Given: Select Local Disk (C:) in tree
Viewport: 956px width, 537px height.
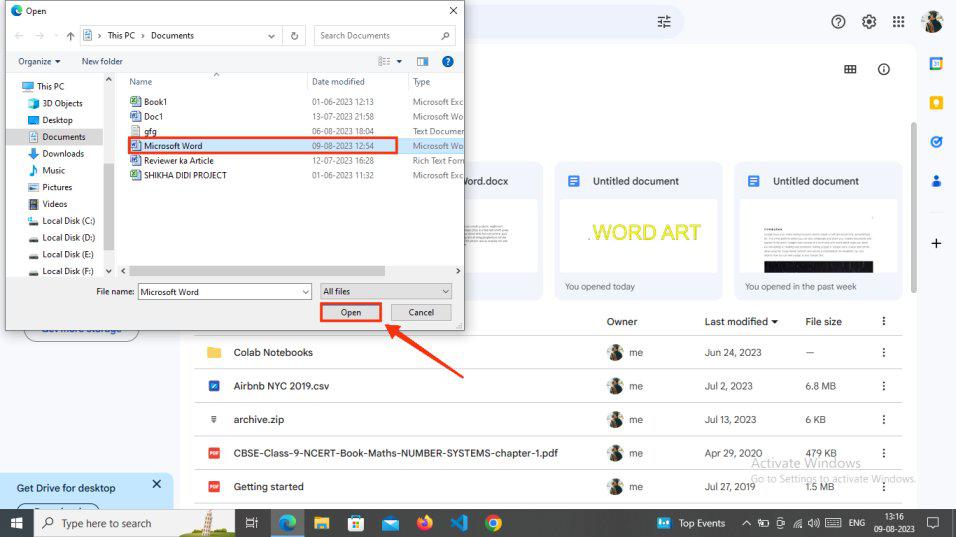Looking at the screenshot, I should click(x=62, y=221).
